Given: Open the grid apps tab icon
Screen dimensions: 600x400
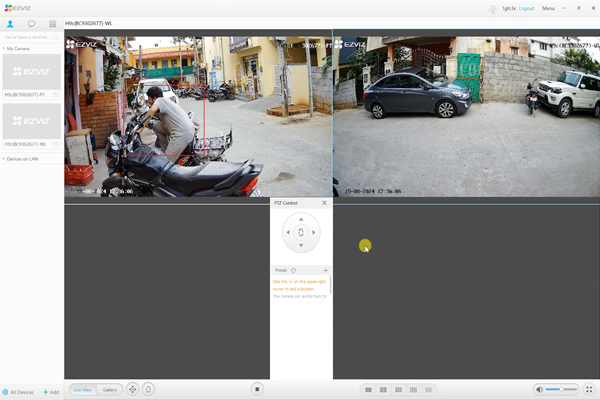Looking at the screenshot, I should coord(52,22).
